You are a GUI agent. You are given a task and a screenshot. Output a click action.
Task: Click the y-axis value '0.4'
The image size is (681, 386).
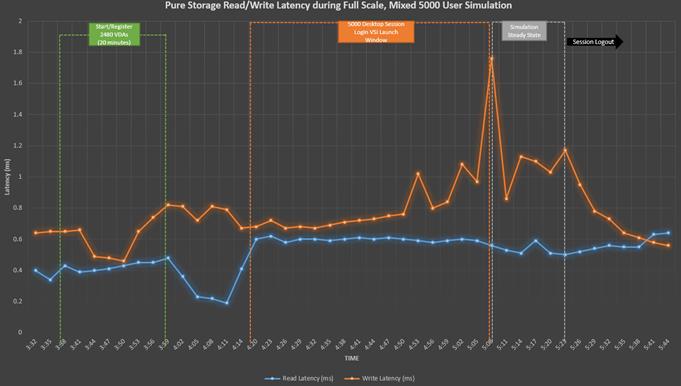click(x=18, y=270)
